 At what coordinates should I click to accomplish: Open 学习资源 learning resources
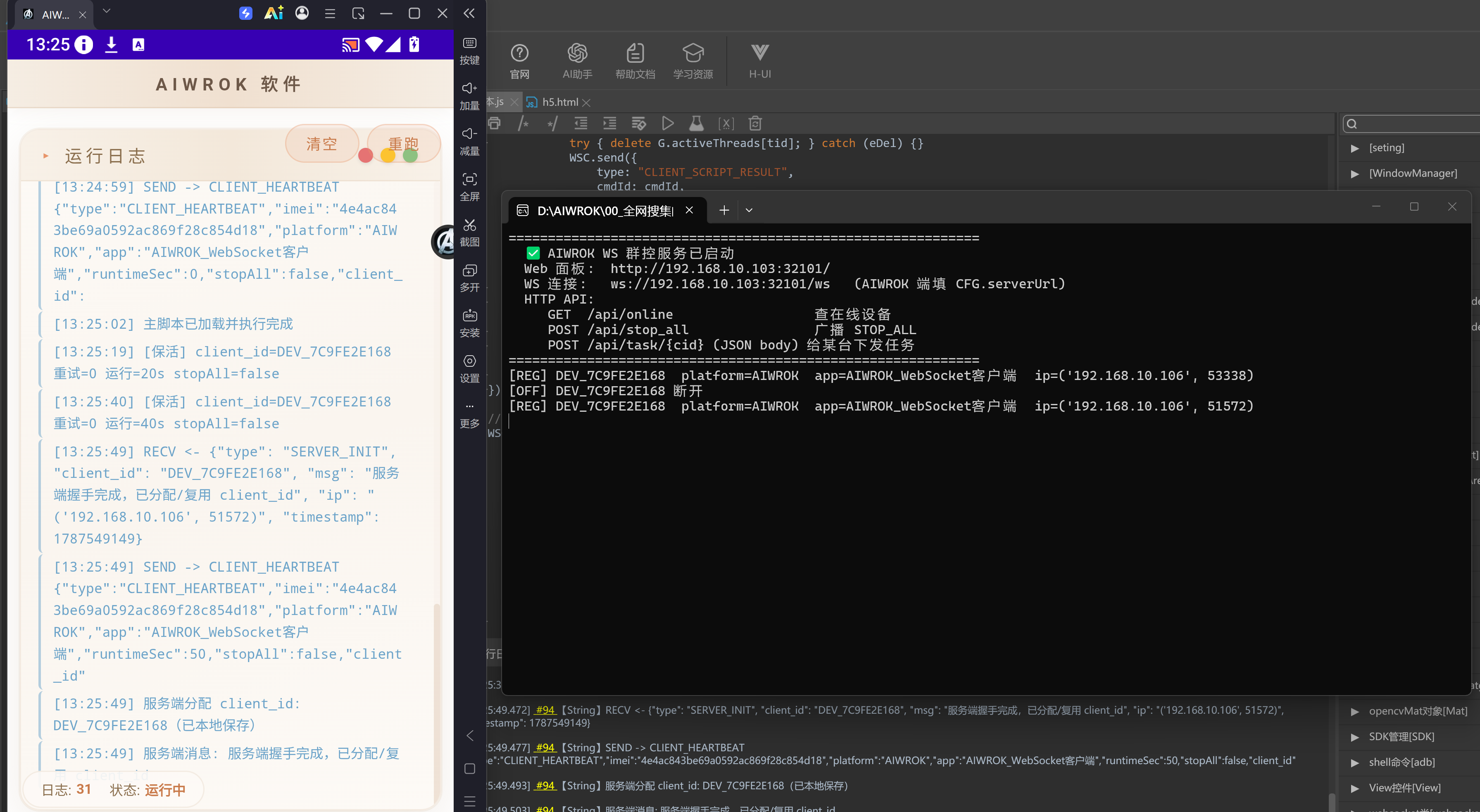pyautogui.click(x=693, y=62)
